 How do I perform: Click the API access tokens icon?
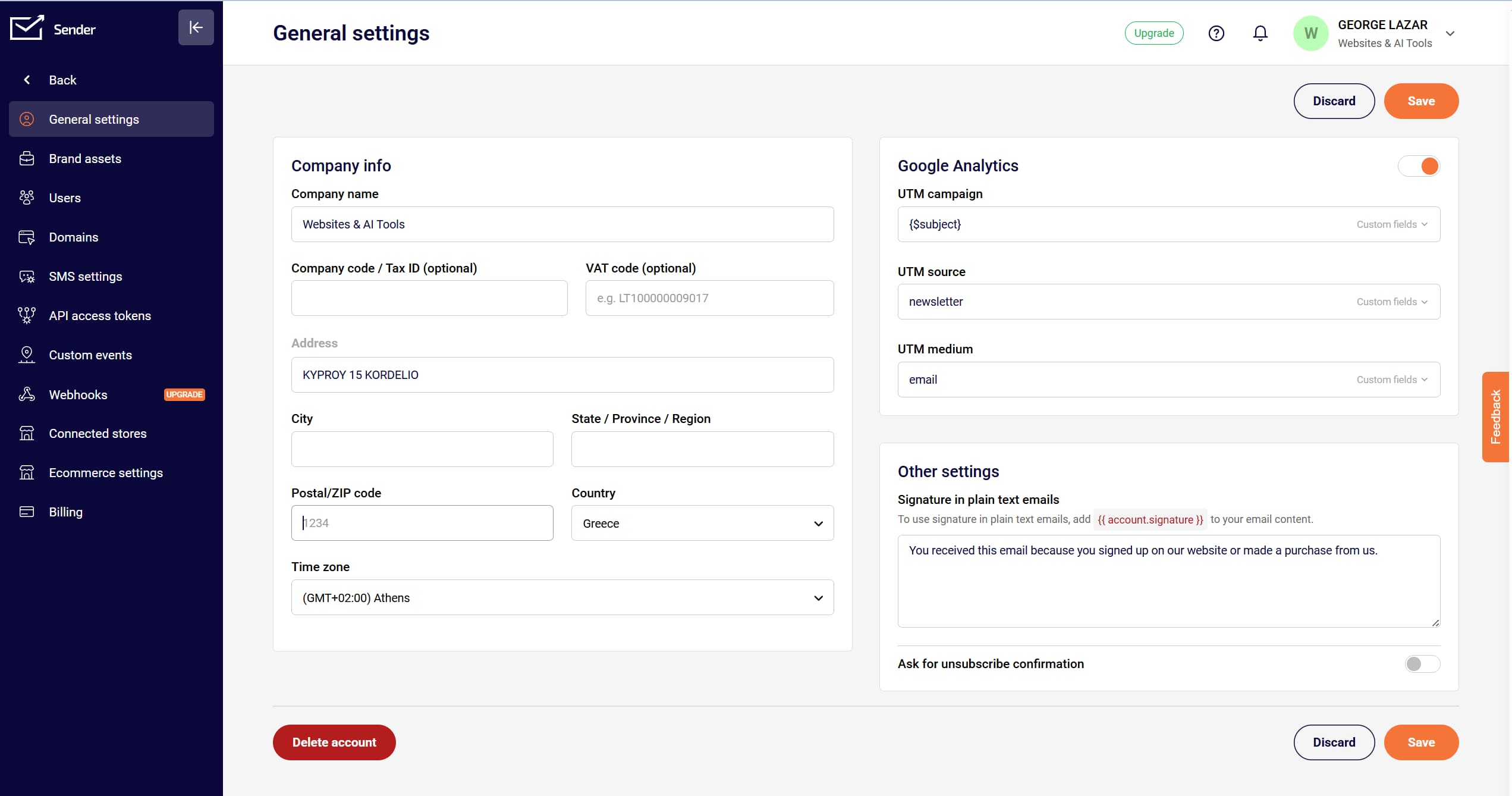pyautogui.click(x=27, y=315)
